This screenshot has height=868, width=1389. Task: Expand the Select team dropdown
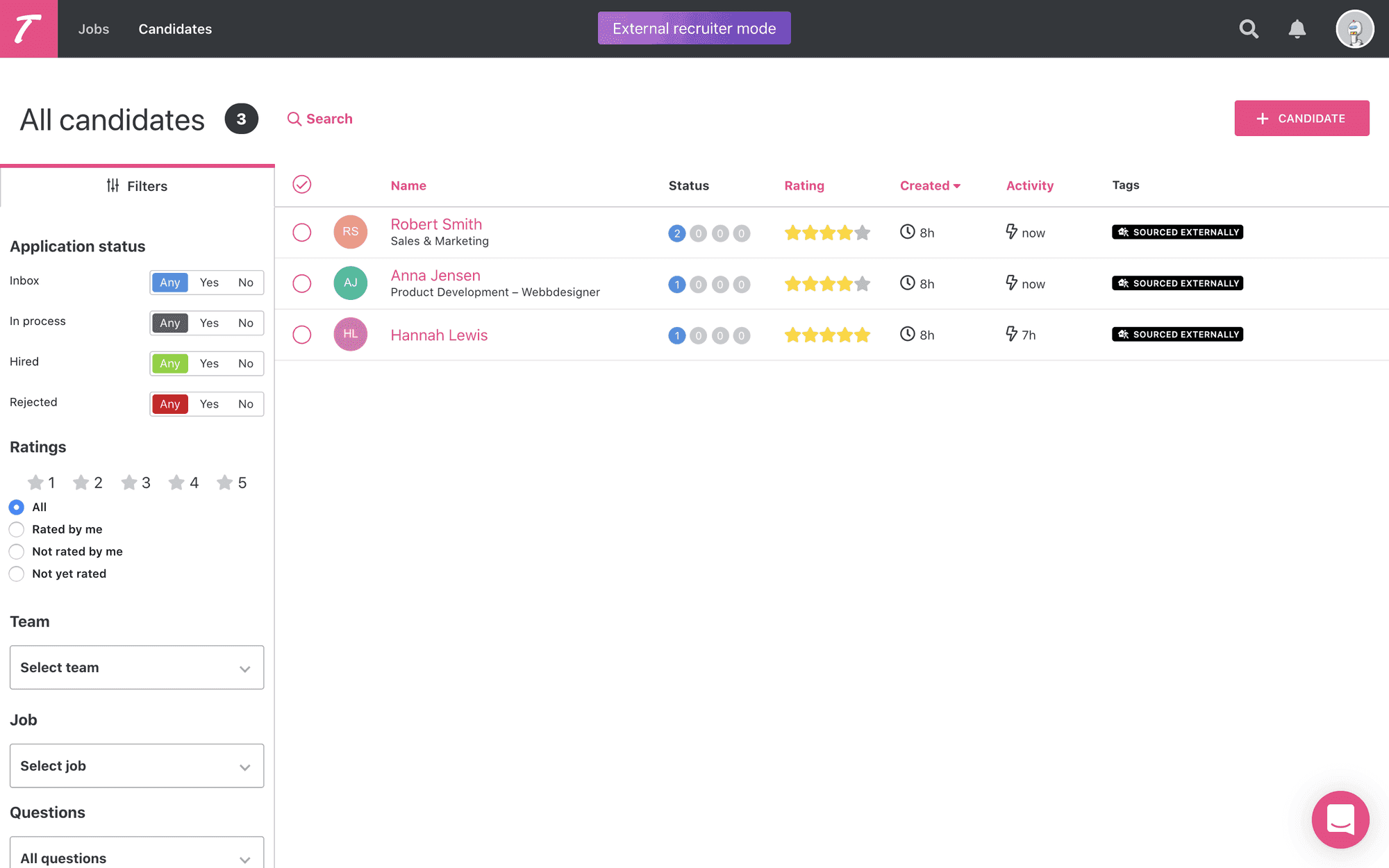point(137,667)
